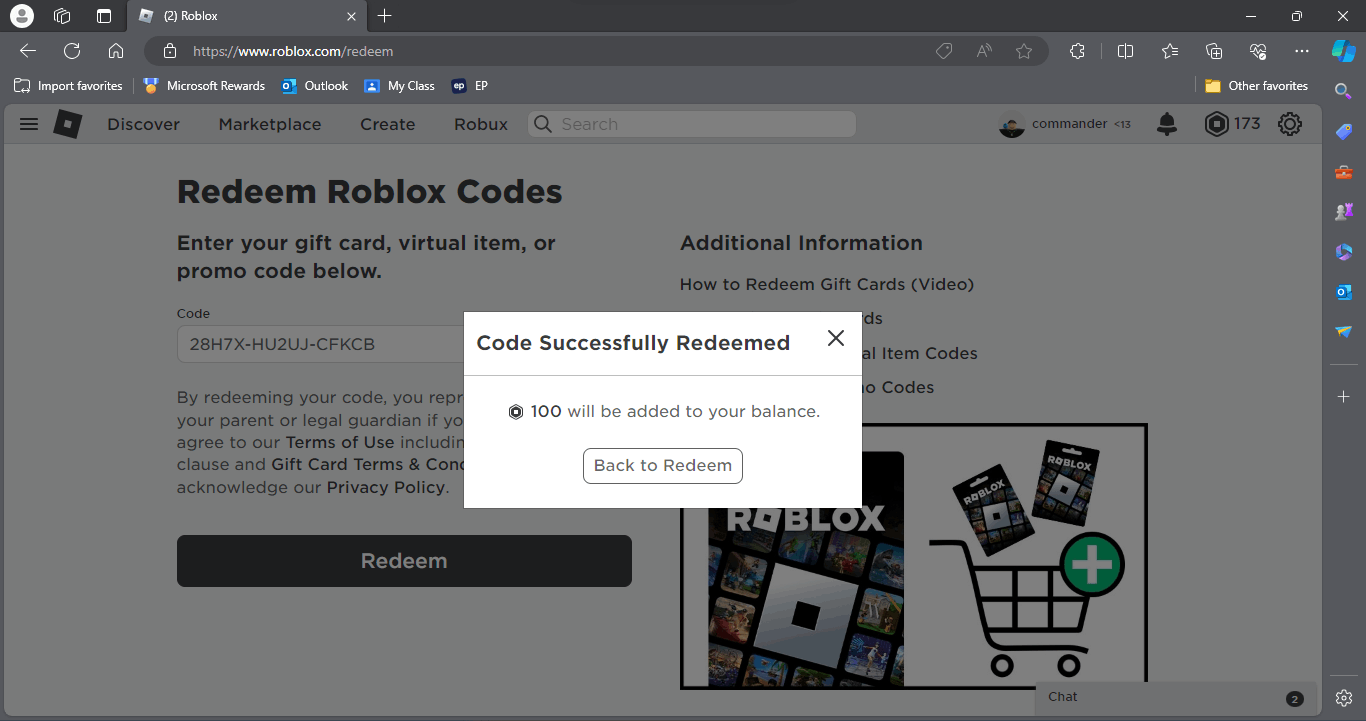Image resolution: width=1366 pixels, height=721 pixels.
Task: Refresh the page with reload icon
Action: [x=72, y=51]
